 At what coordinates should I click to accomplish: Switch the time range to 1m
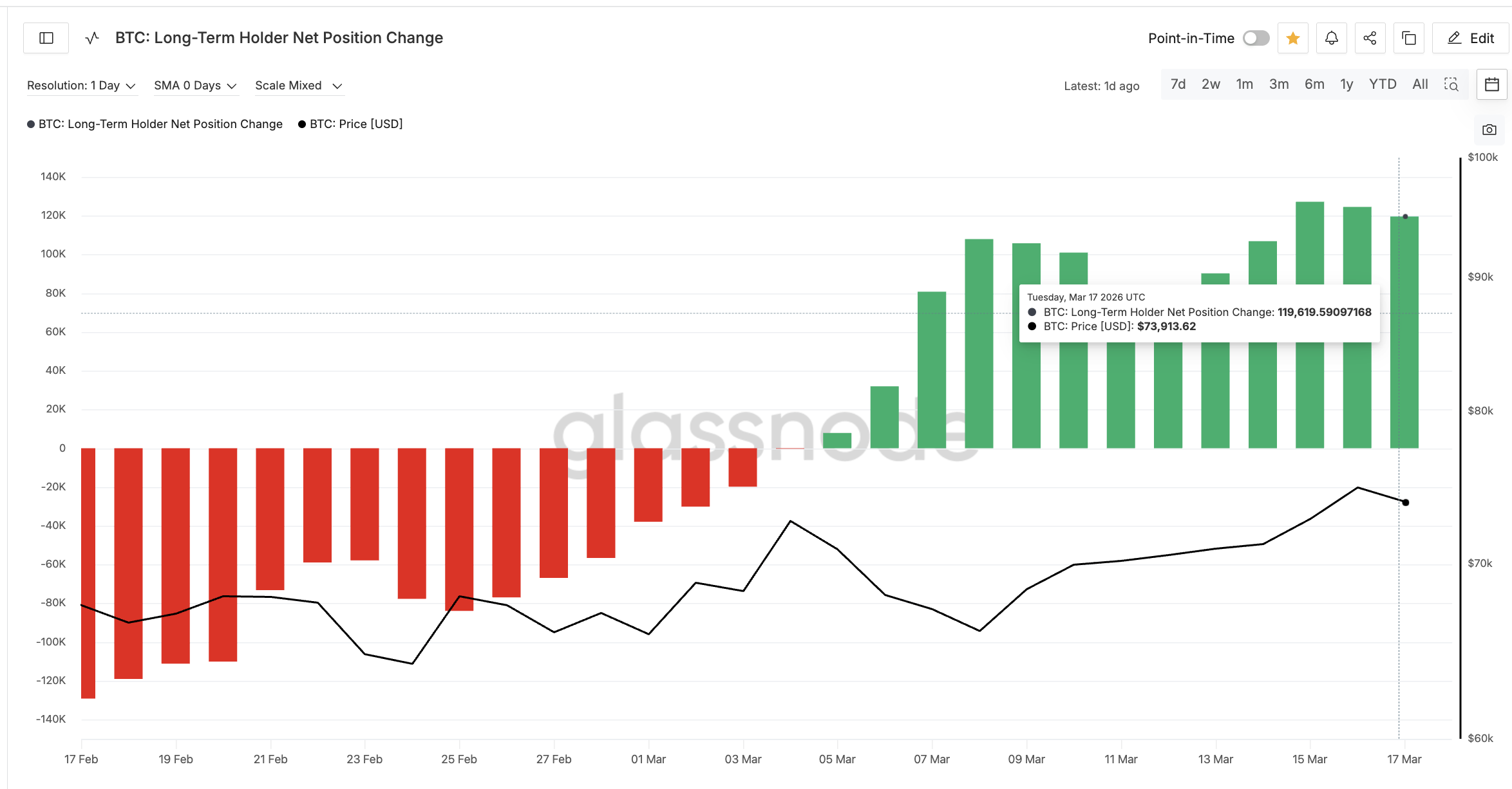tap(1244, 84)
